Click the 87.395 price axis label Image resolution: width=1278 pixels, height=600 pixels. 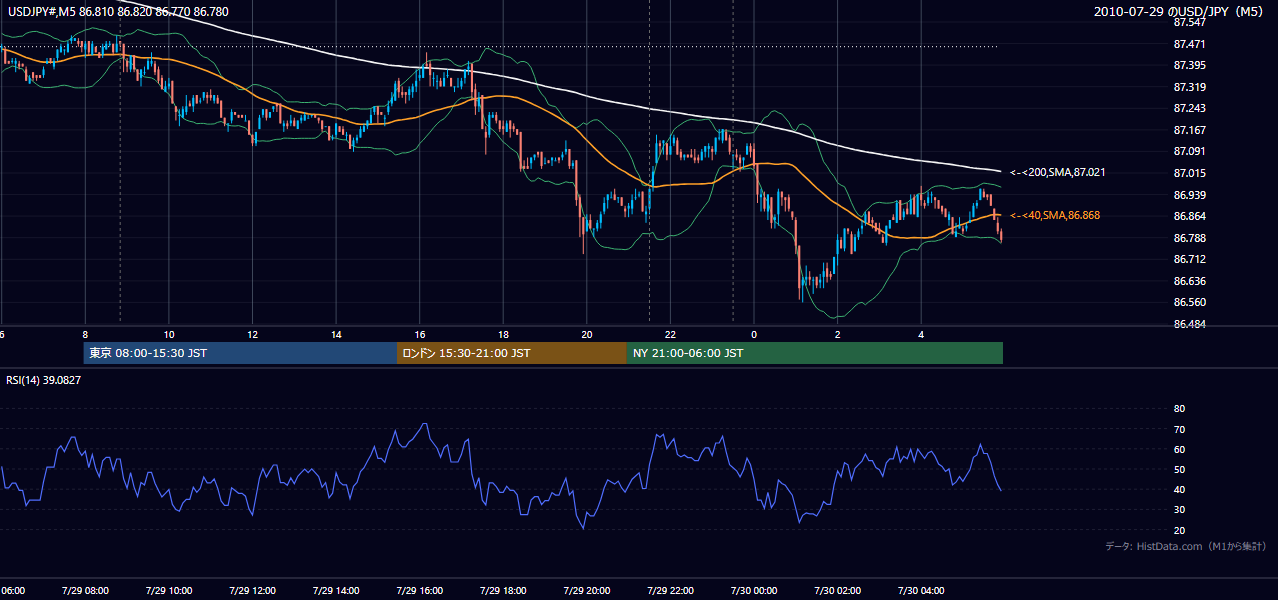1189,65
